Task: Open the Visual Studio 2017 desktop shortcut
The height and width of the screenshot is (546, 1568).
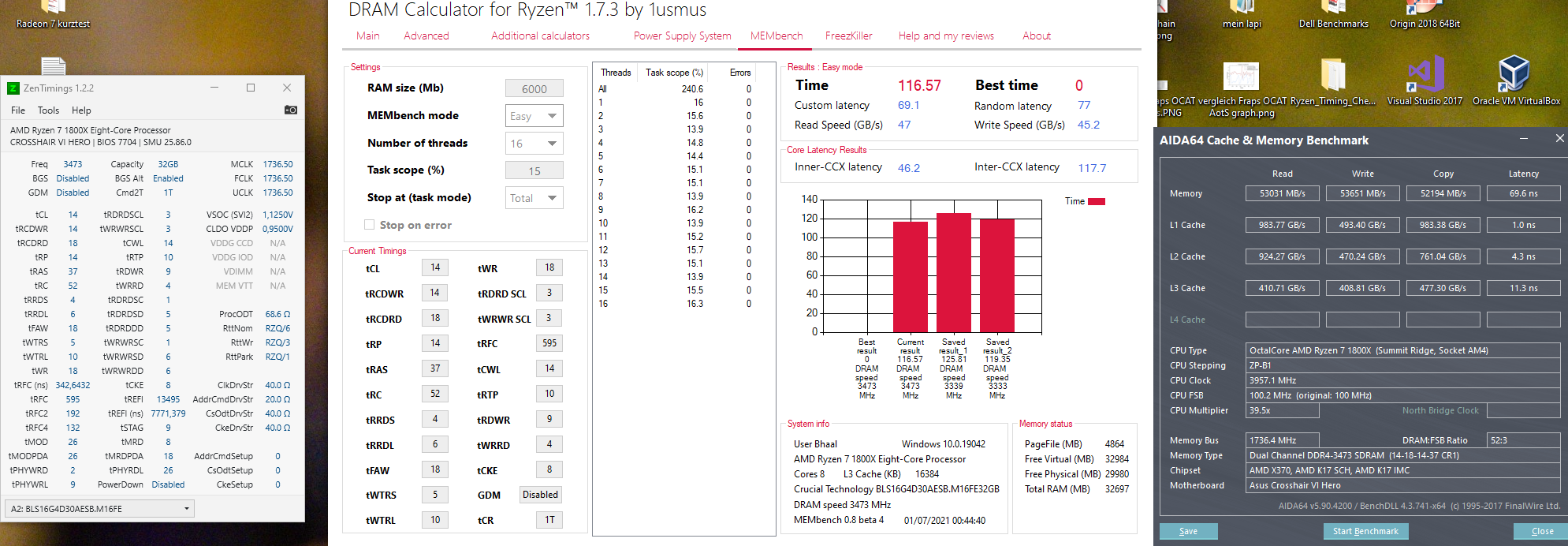Action: pos(1425,74)
